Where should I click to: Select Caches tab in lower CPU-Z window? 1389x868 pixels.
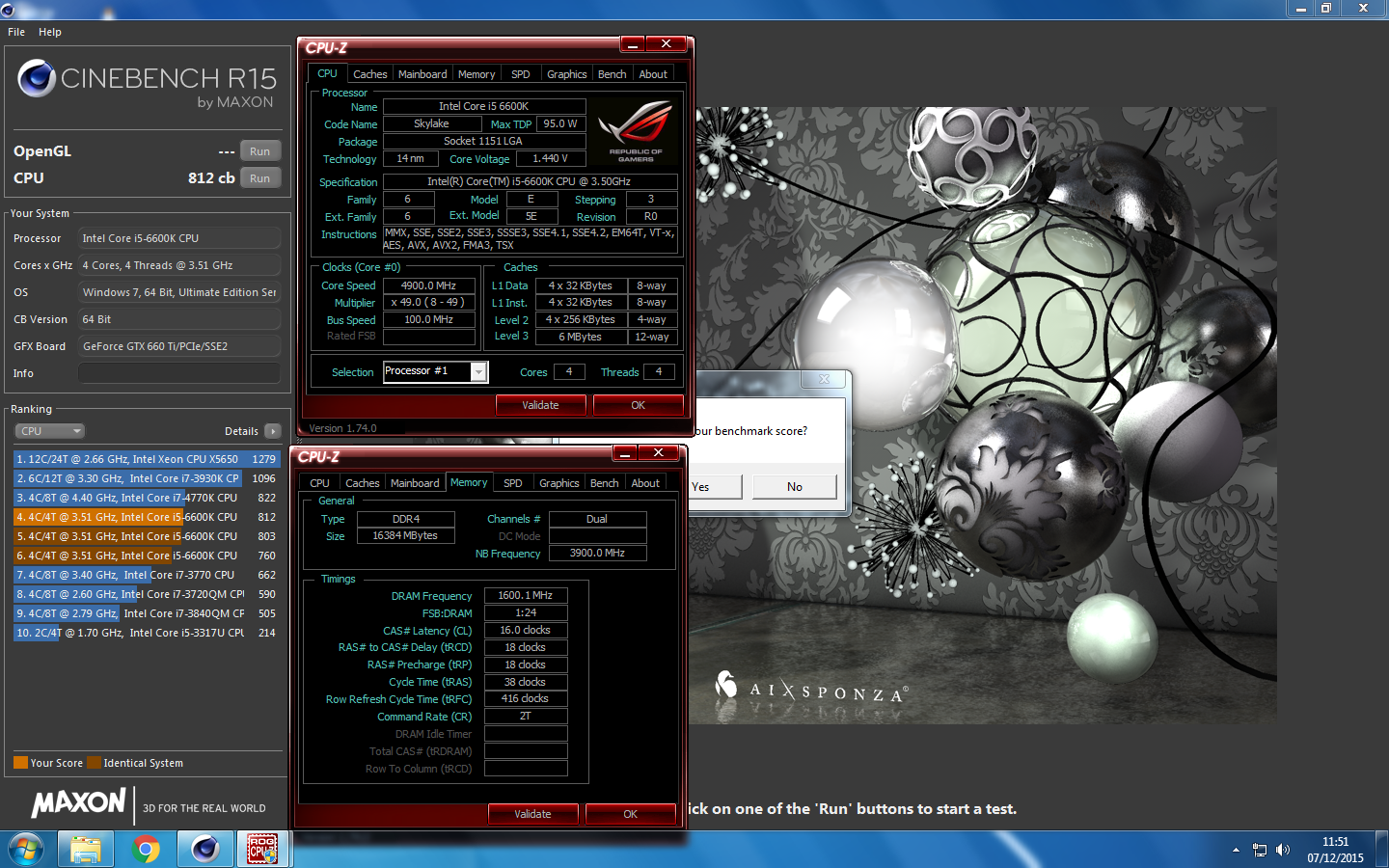tap(362, 483)
